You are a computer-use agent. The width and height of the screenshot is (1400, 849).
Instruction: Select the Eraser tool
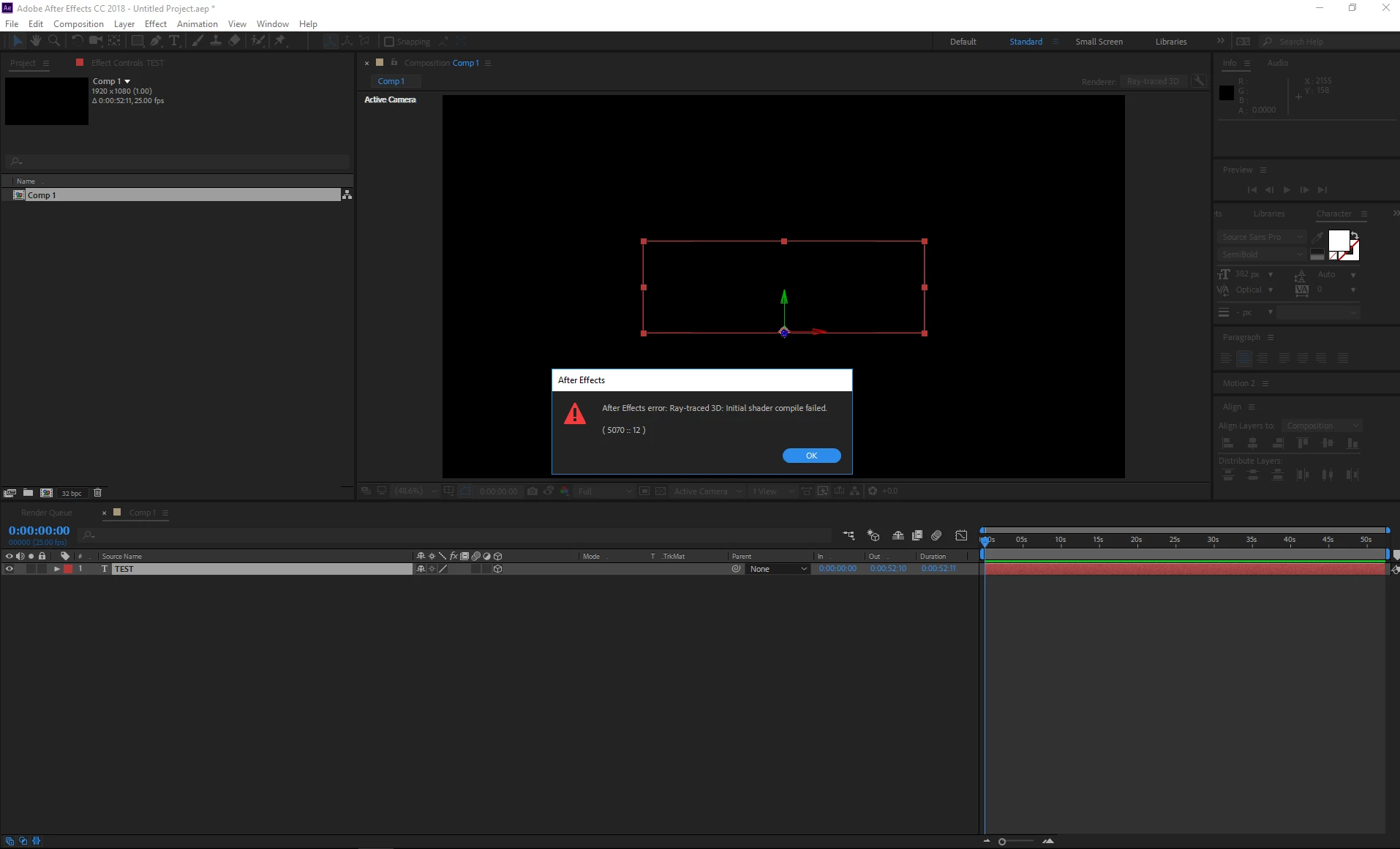coord(234,41)
